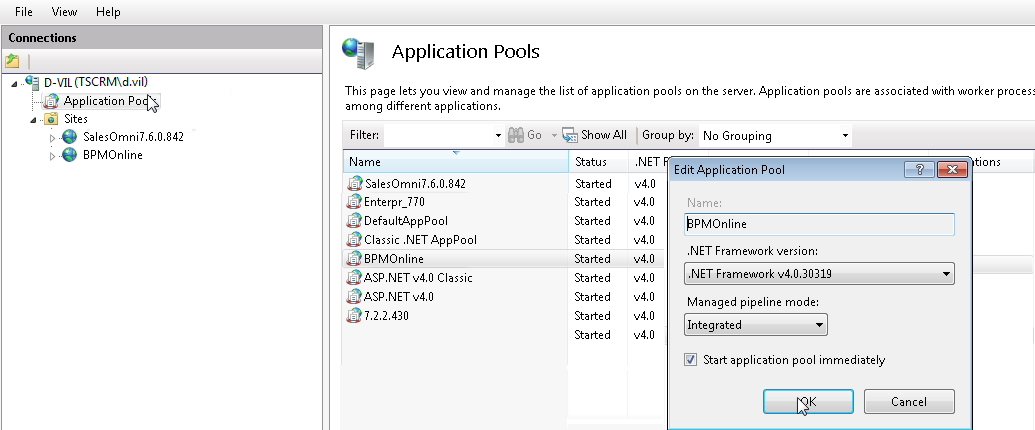The image size is (1035, 430).
Task: Collapse the Sites tree node
Action: [33, 120]
